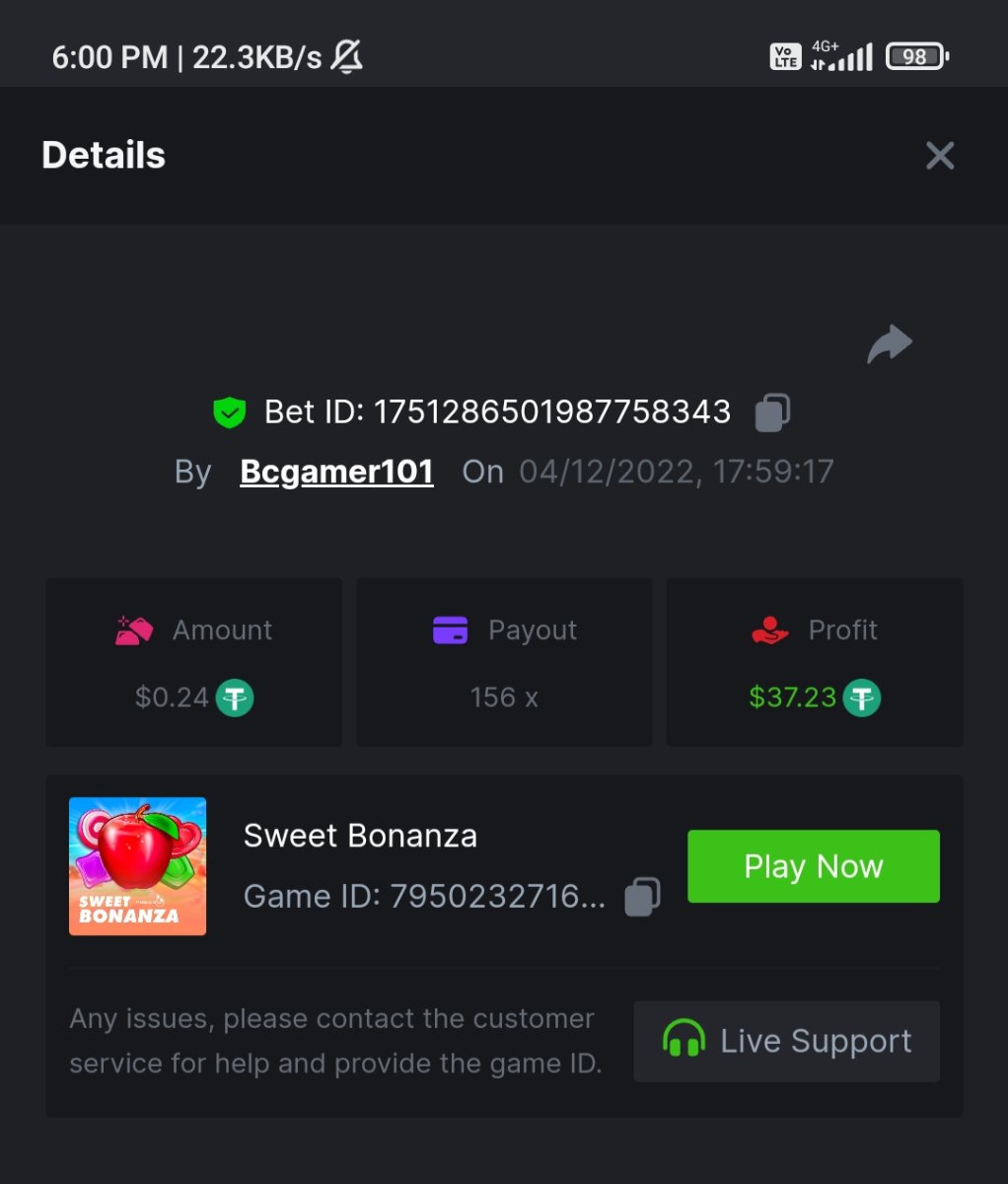Copy the Bet ID
Viewport: 1008px width, 1184px height.
772,412
